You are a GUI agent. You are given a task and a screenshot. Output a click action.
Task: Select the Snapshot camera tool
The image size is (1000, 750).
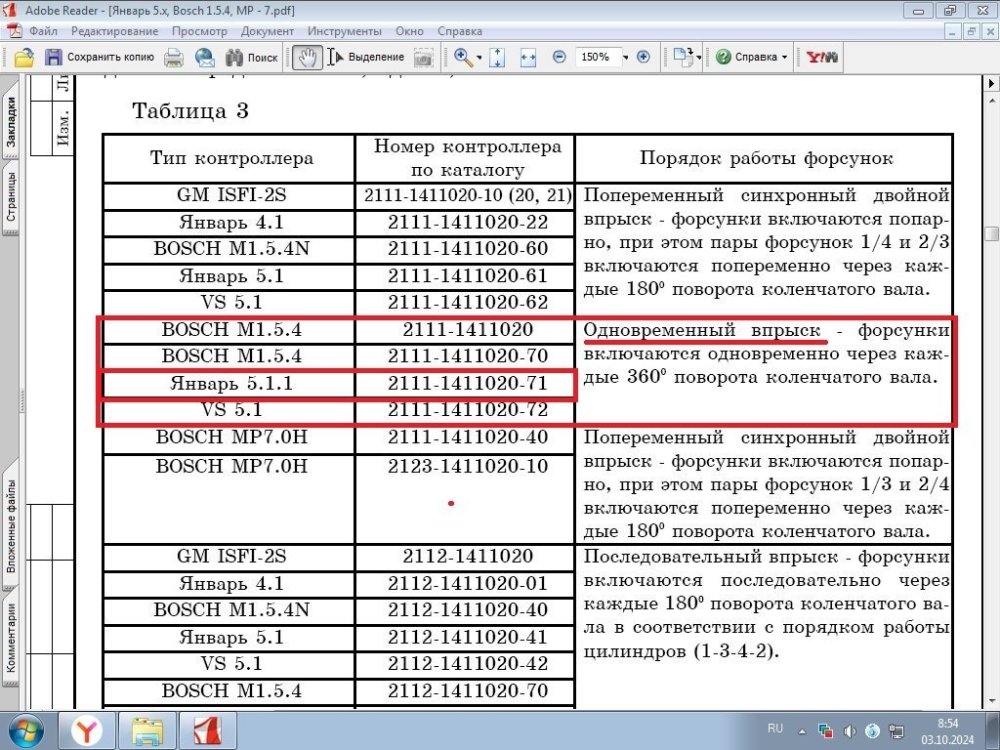[x=423, y=58]
